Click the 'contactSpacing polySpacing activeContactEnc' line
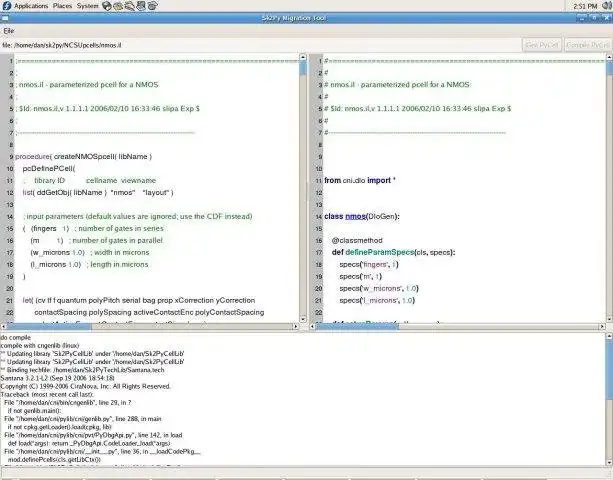The height and width of the screenshot is (480, 613). (x=149, y=312)
